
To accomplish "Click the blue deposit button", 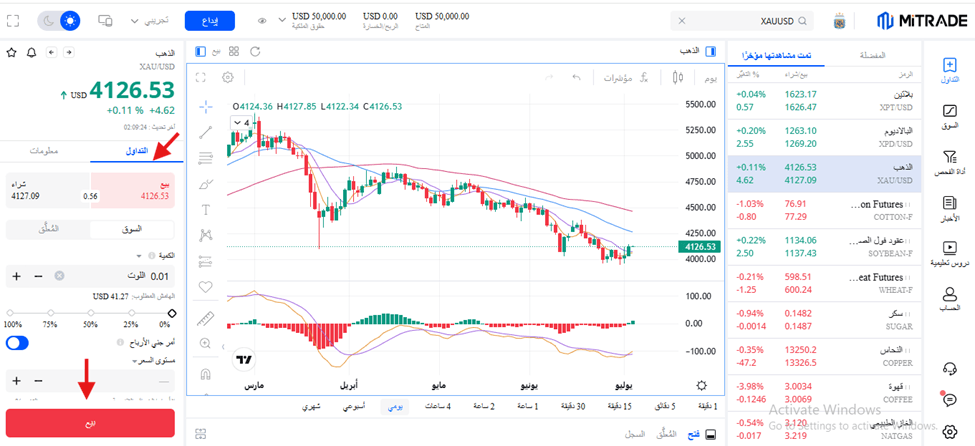I will point(210,21).
